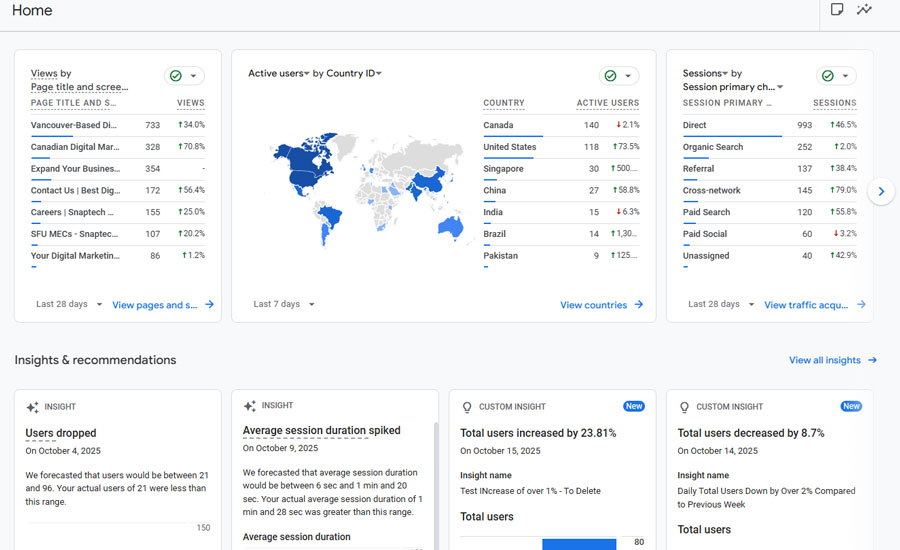Advance the card carousel with the next arrow
Viewport: 900px width, 550px height.
point(881,191)
